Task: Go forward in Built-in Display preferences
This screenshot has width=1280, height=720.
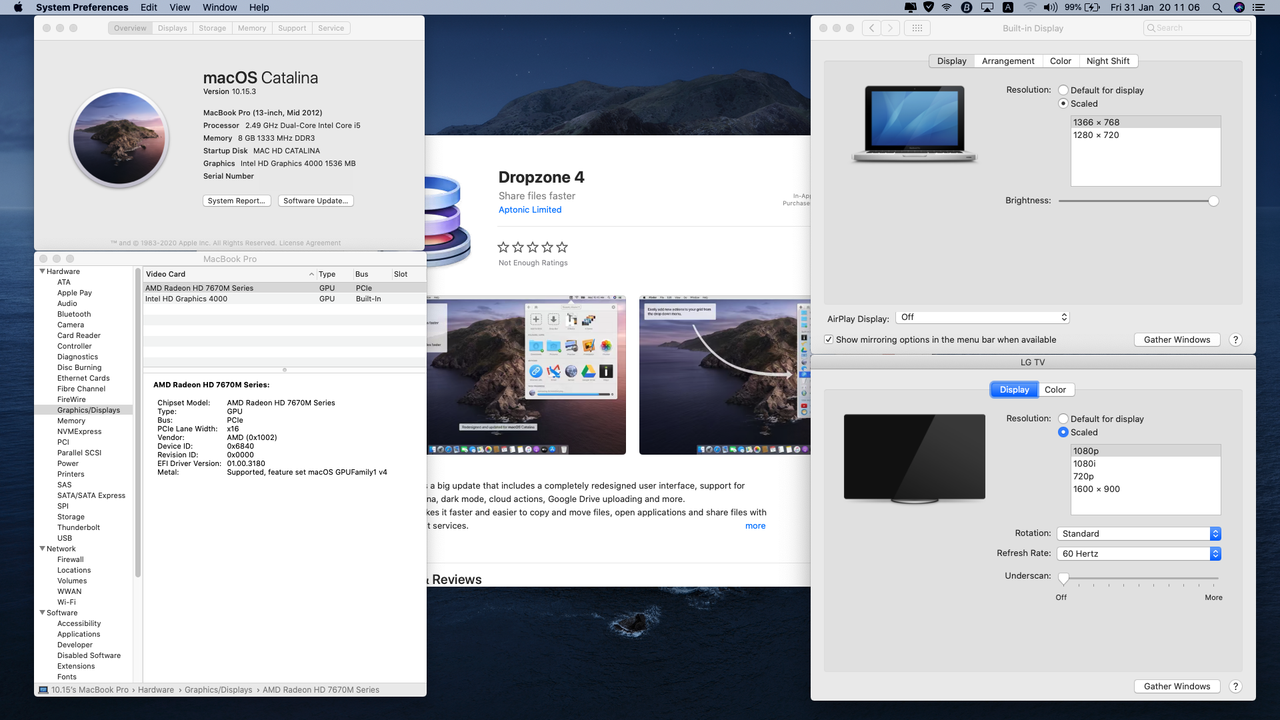Action: (x=890, y=28)
